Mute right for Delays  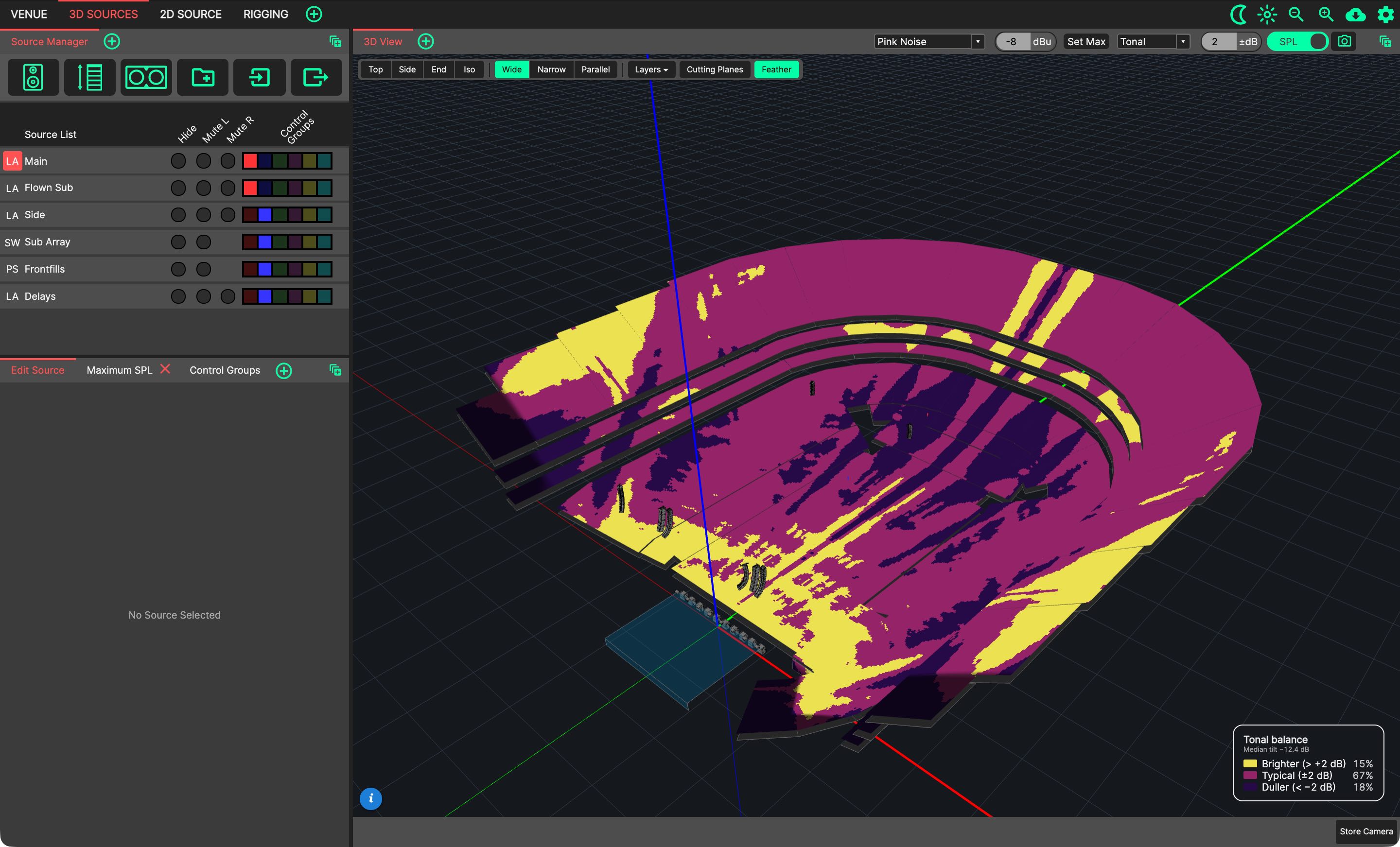click(x=228, y=296)
